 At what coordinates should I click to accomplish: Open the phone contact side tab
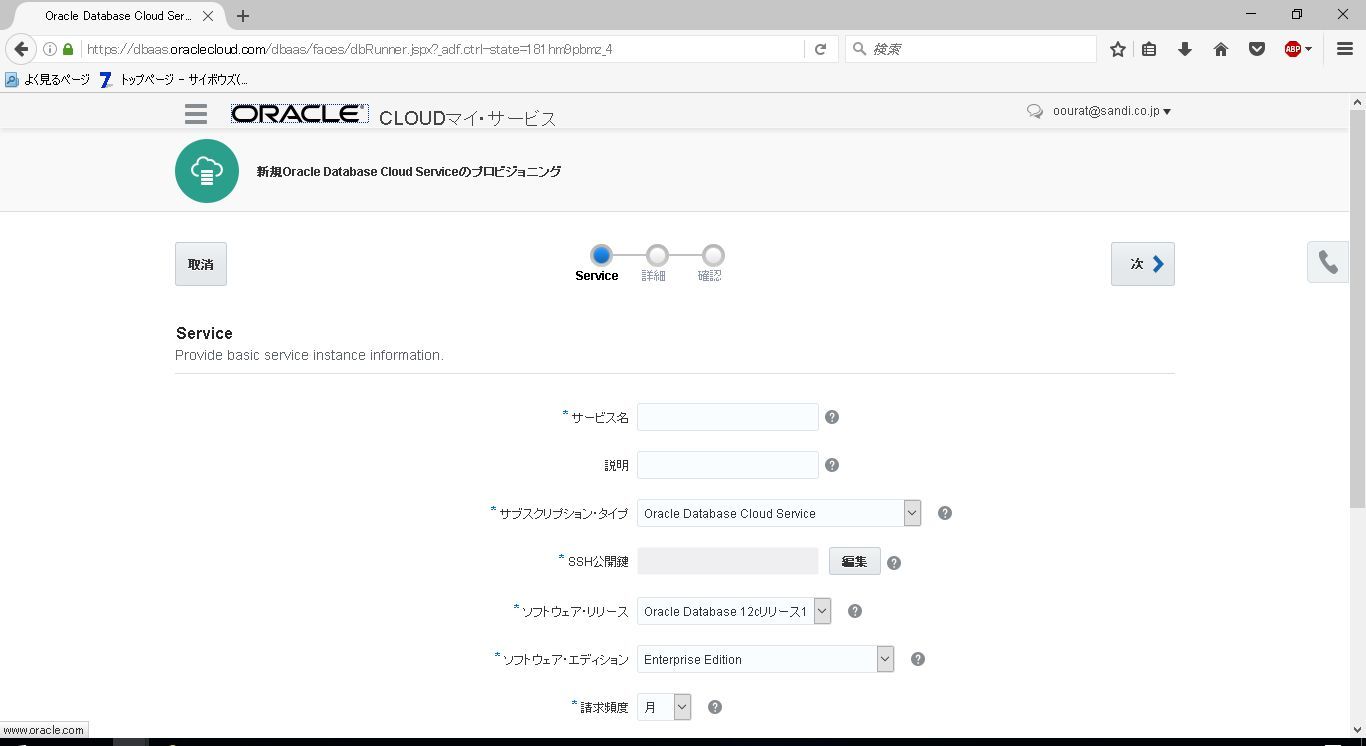coord(1328,262)
